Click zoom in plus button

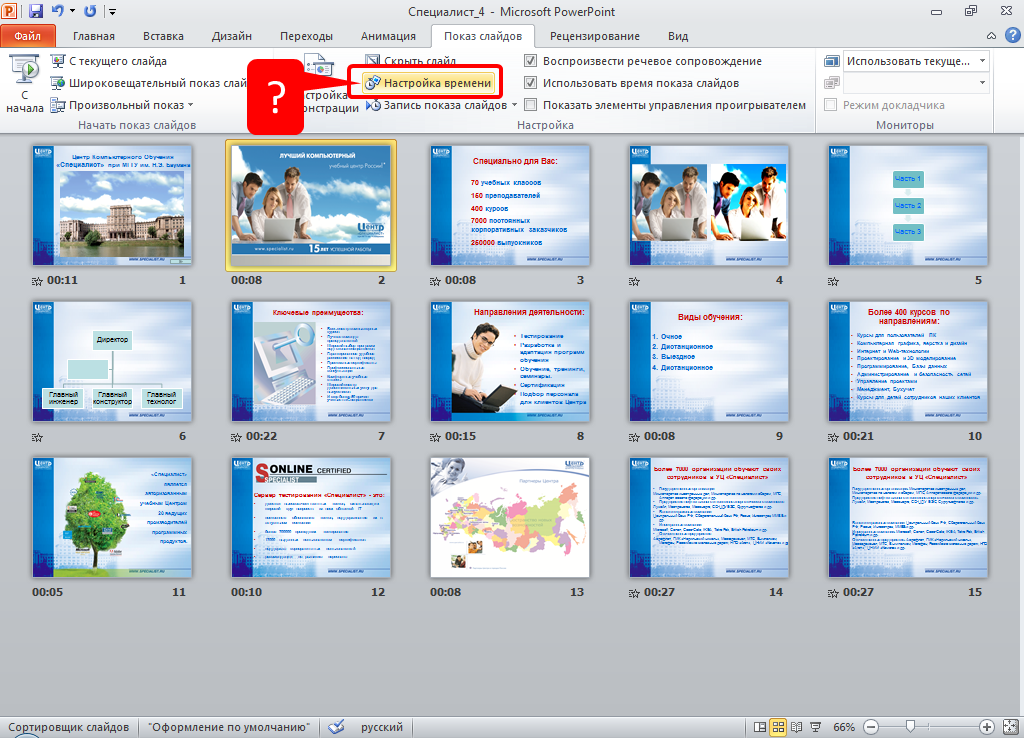coord(986,727)
